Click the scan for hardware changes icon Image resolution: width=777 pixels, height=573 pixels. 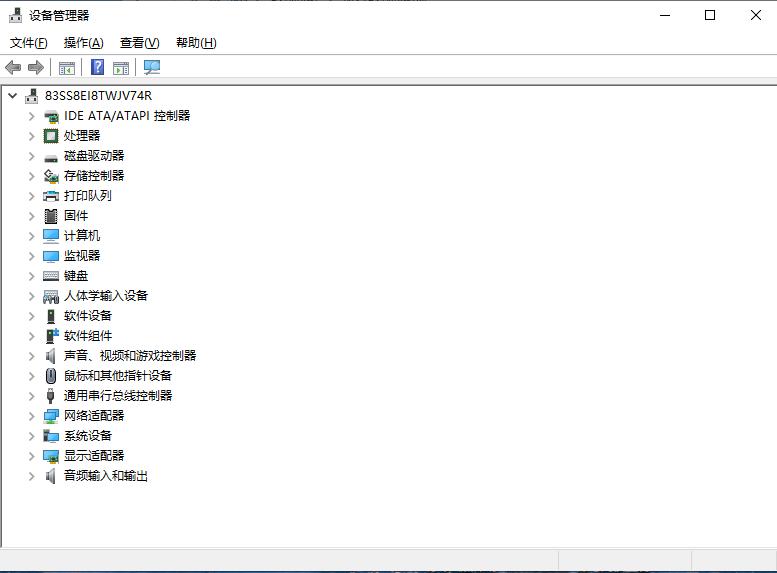coord(152,67)
